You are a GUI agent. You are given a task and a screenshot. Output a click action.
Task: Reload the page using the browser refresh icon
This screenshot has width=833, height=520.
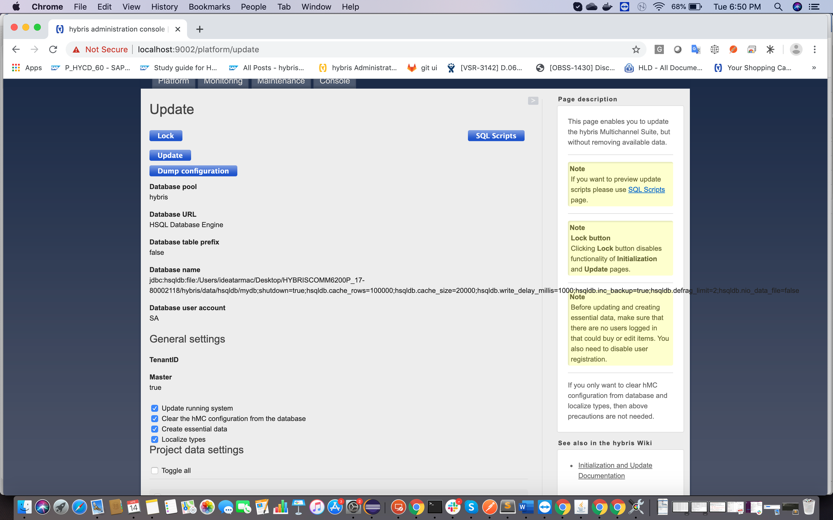pyautogui.click(x=53, y=49)
